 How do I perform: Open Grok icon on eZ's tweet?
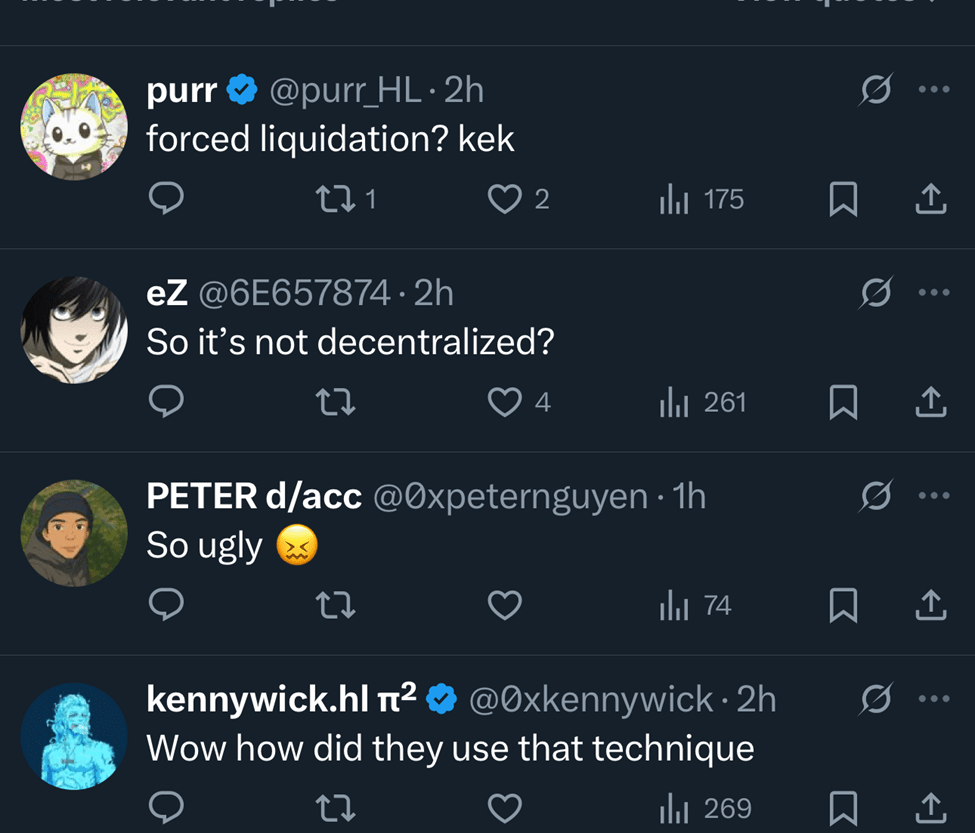[876, 293]
